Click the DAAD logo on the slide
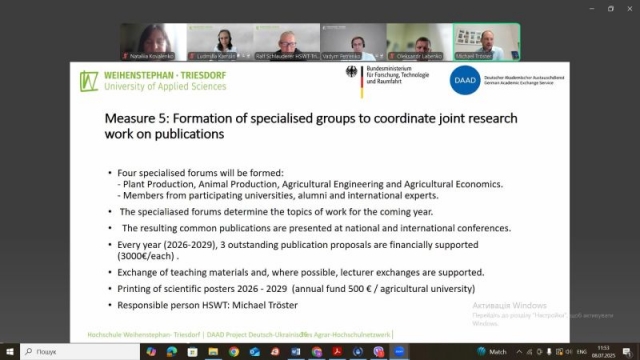This screenshot has height=360, width=640. click(465, 80)
